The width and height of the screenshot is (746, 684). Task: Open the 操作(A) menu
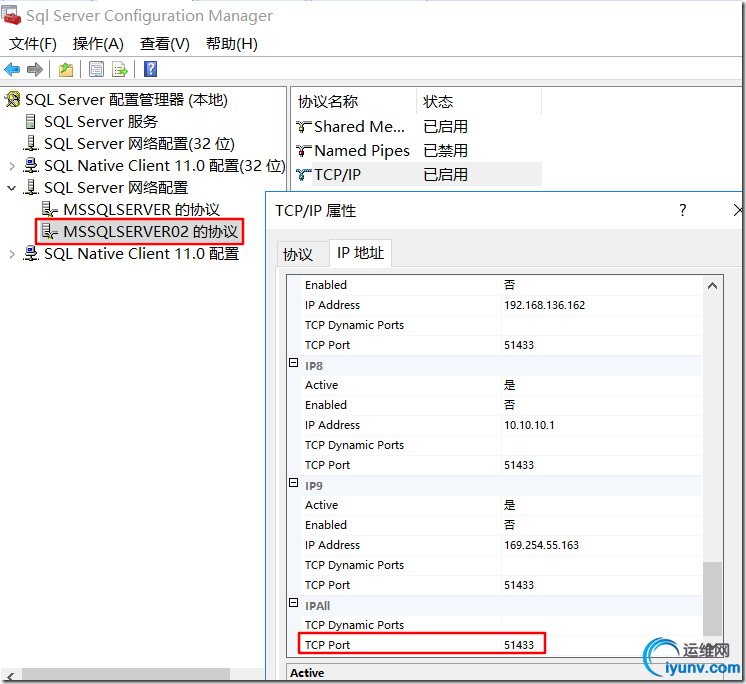[x=98, y=44]
